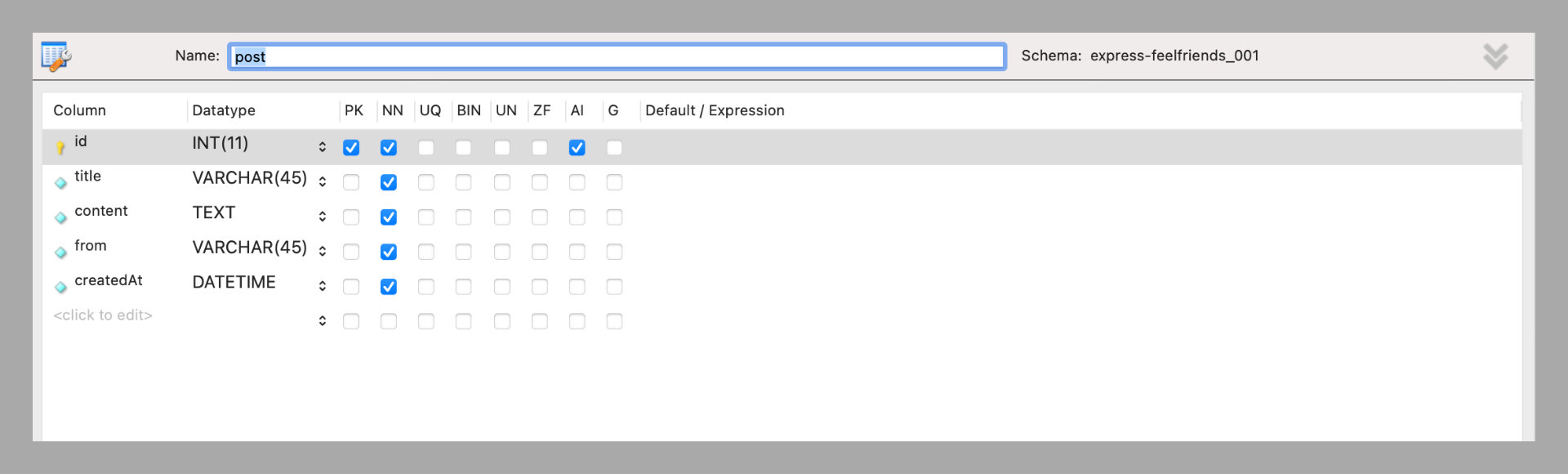Click the ZF column header
This screenshot has width=1568, height=474.
[x=542, y=110]
